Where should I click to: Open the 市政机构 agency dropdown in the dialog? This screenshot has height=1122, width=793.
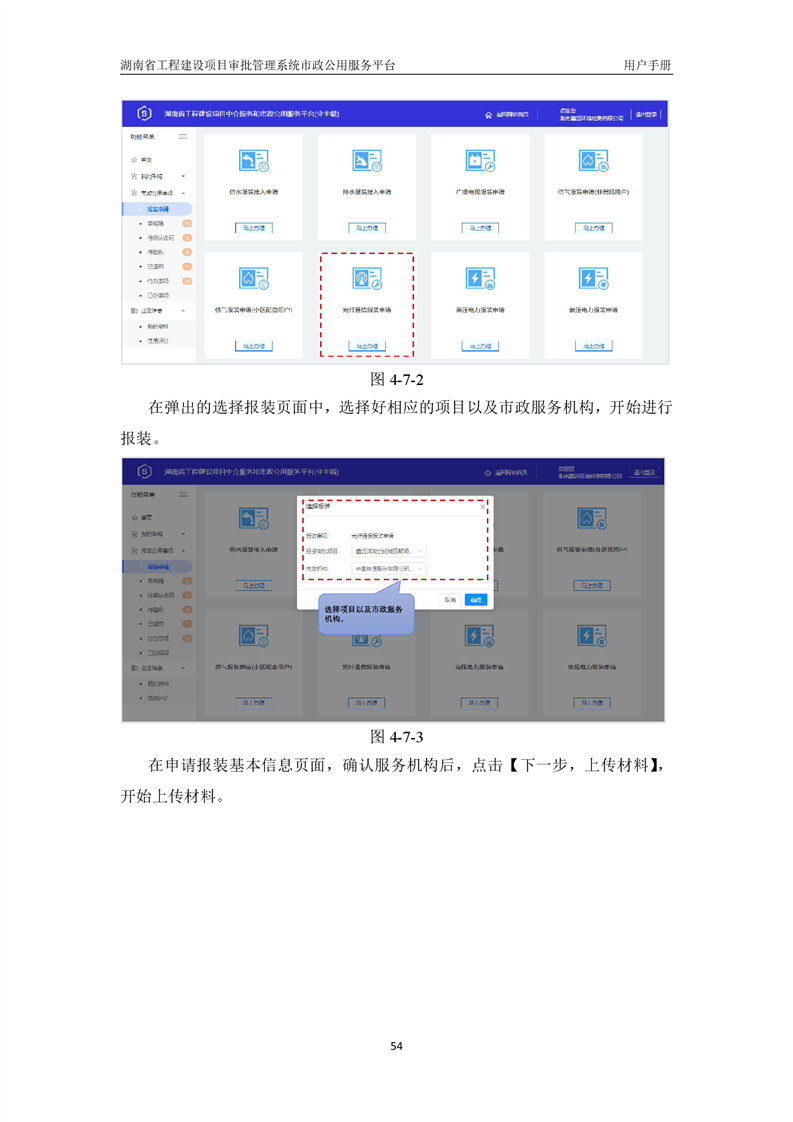click(x=389, y=568)
